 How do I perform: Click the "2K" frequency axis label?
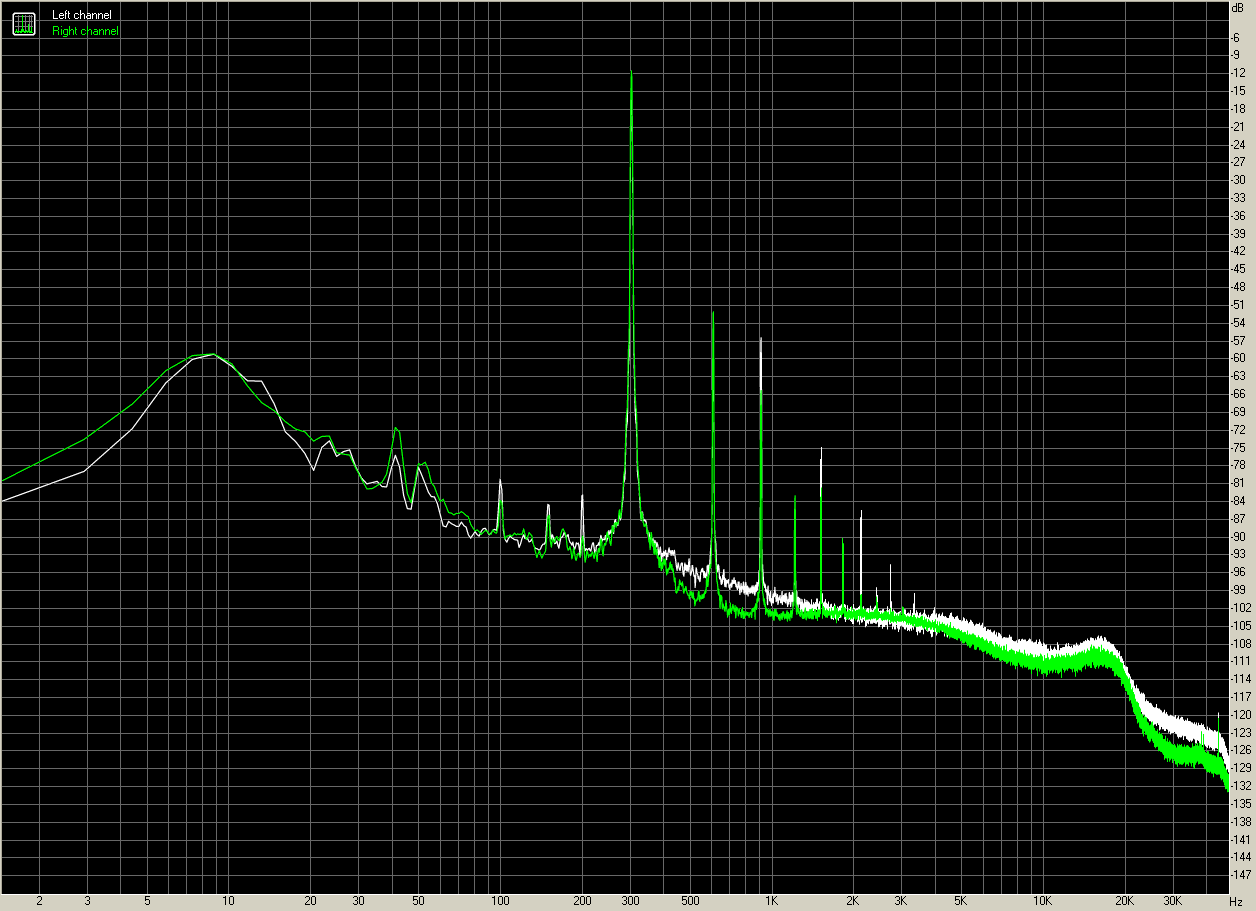click(x=853, y=901)
